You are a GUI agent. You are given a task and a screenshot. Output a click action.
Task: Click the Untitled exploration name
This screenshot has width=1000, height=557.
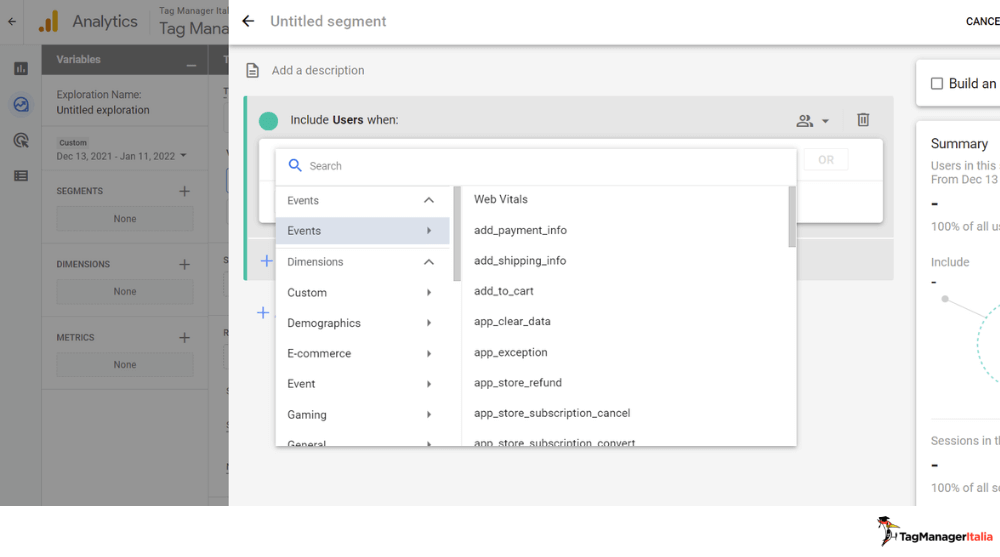point(103,110)
